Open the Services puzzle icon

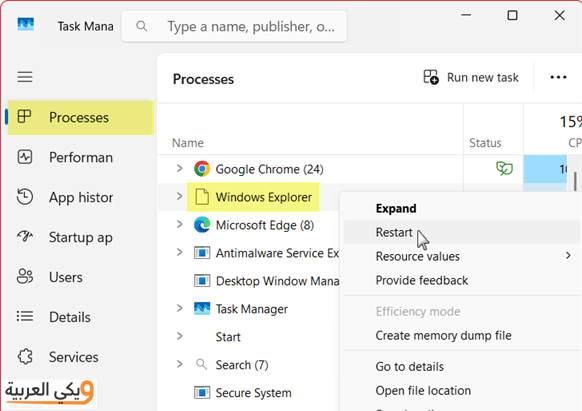[25, 356]
